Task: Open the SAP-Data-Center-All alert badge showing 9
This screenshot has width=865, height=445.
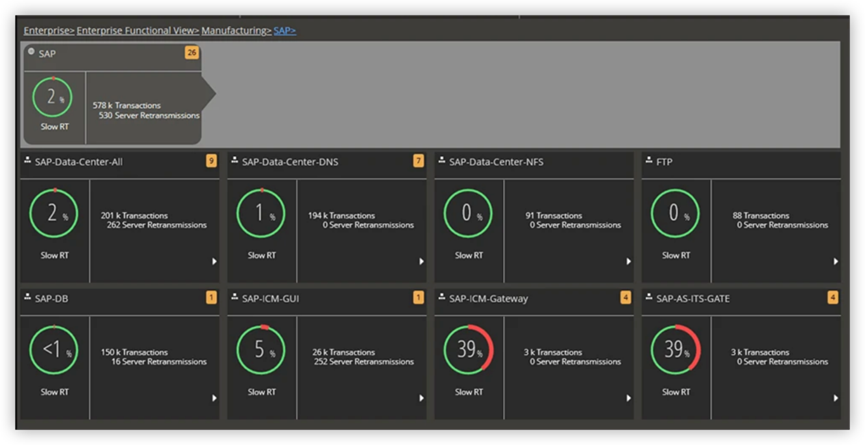Action: tap(211, 161)
